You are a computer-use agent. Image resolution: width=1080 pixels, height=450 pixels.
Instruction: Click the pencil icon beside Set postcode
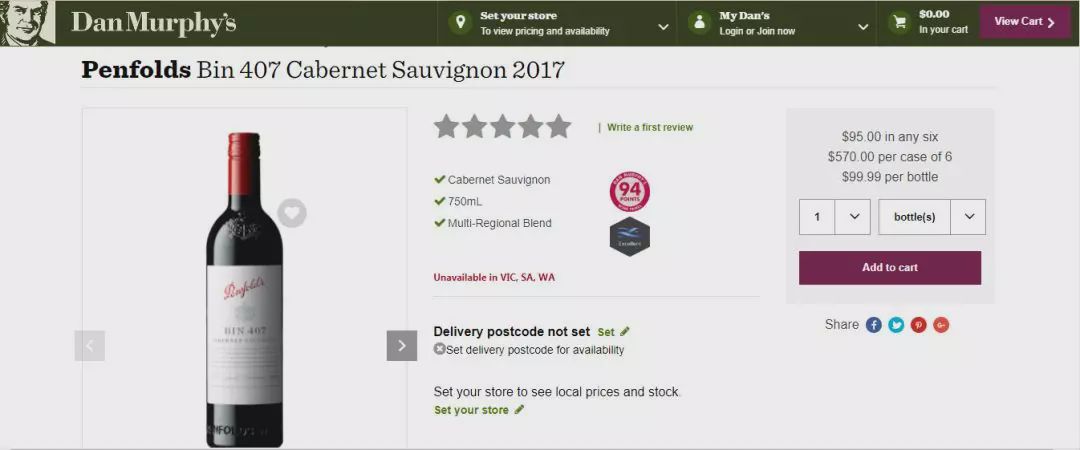(x=625, y=332)
